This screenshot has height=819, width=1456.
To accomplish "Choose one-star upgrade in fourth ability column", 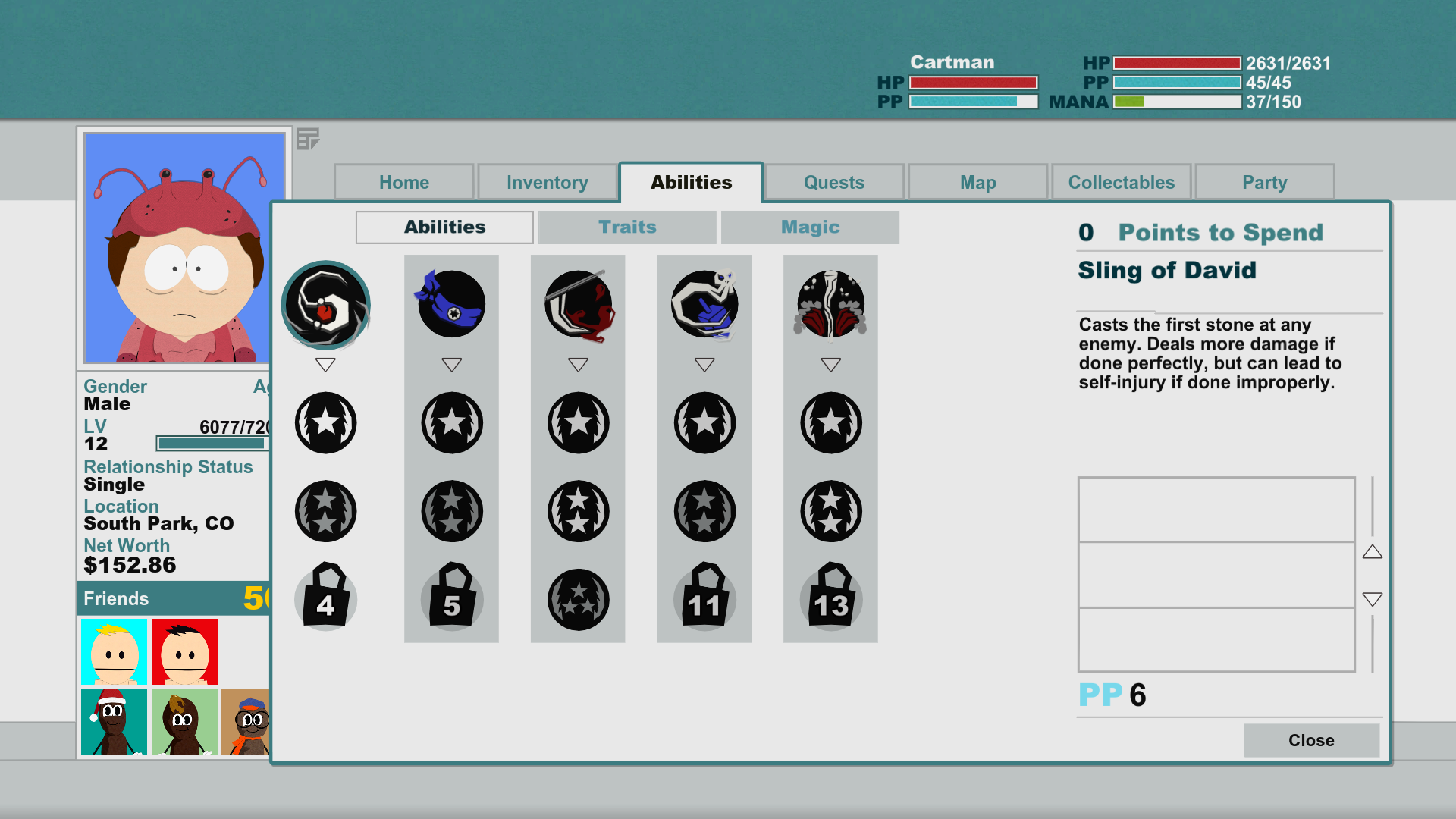I will pyautogui.click(x=704, y=422).
